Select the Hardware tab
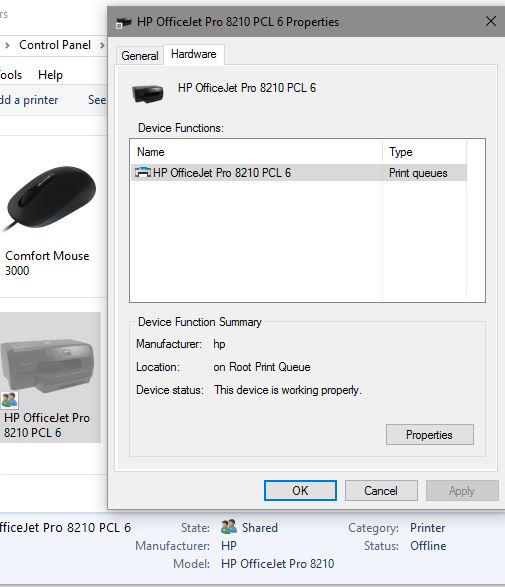 (194, 54)
